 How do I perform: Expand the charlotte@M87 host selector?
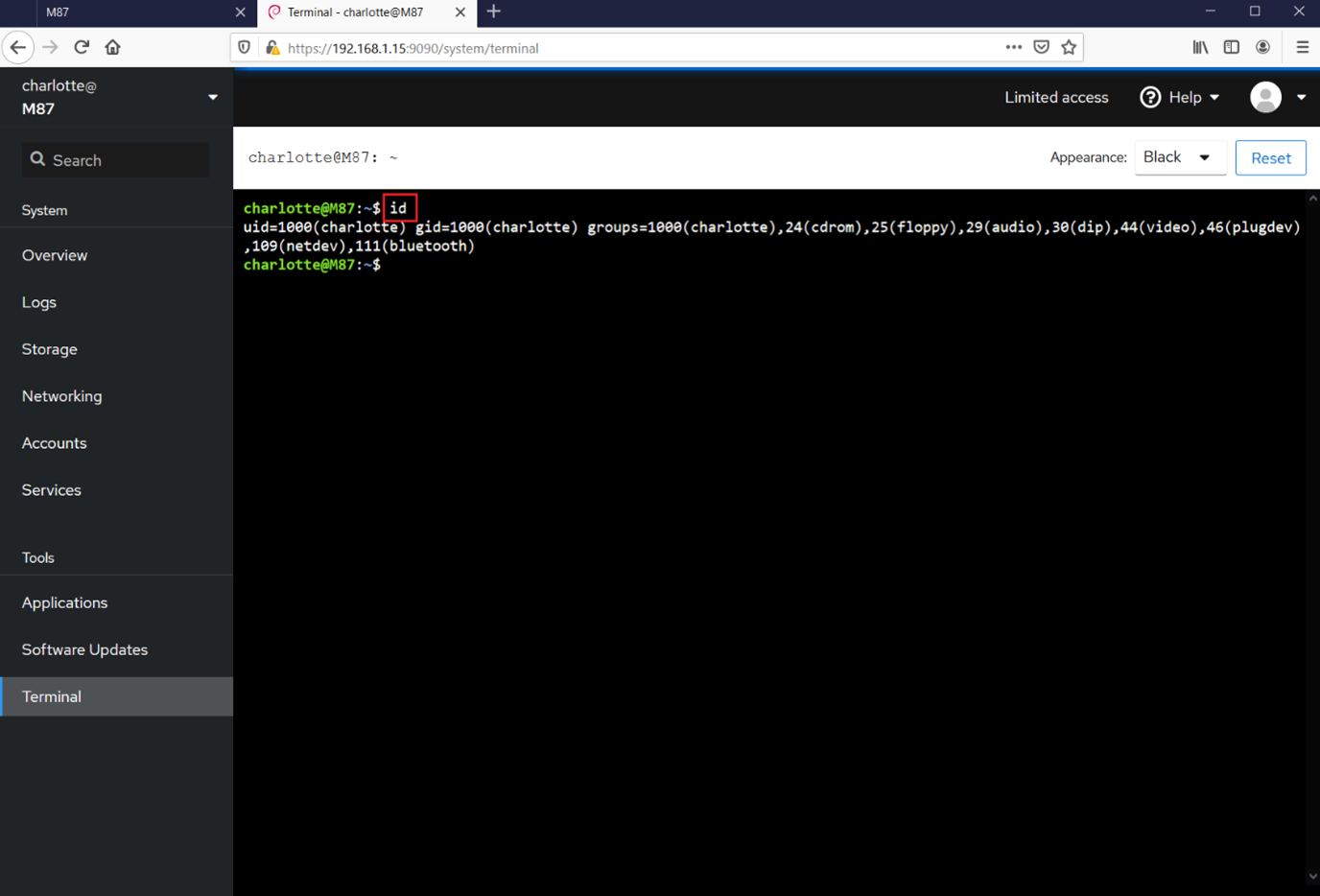click(x=212, y=97)
